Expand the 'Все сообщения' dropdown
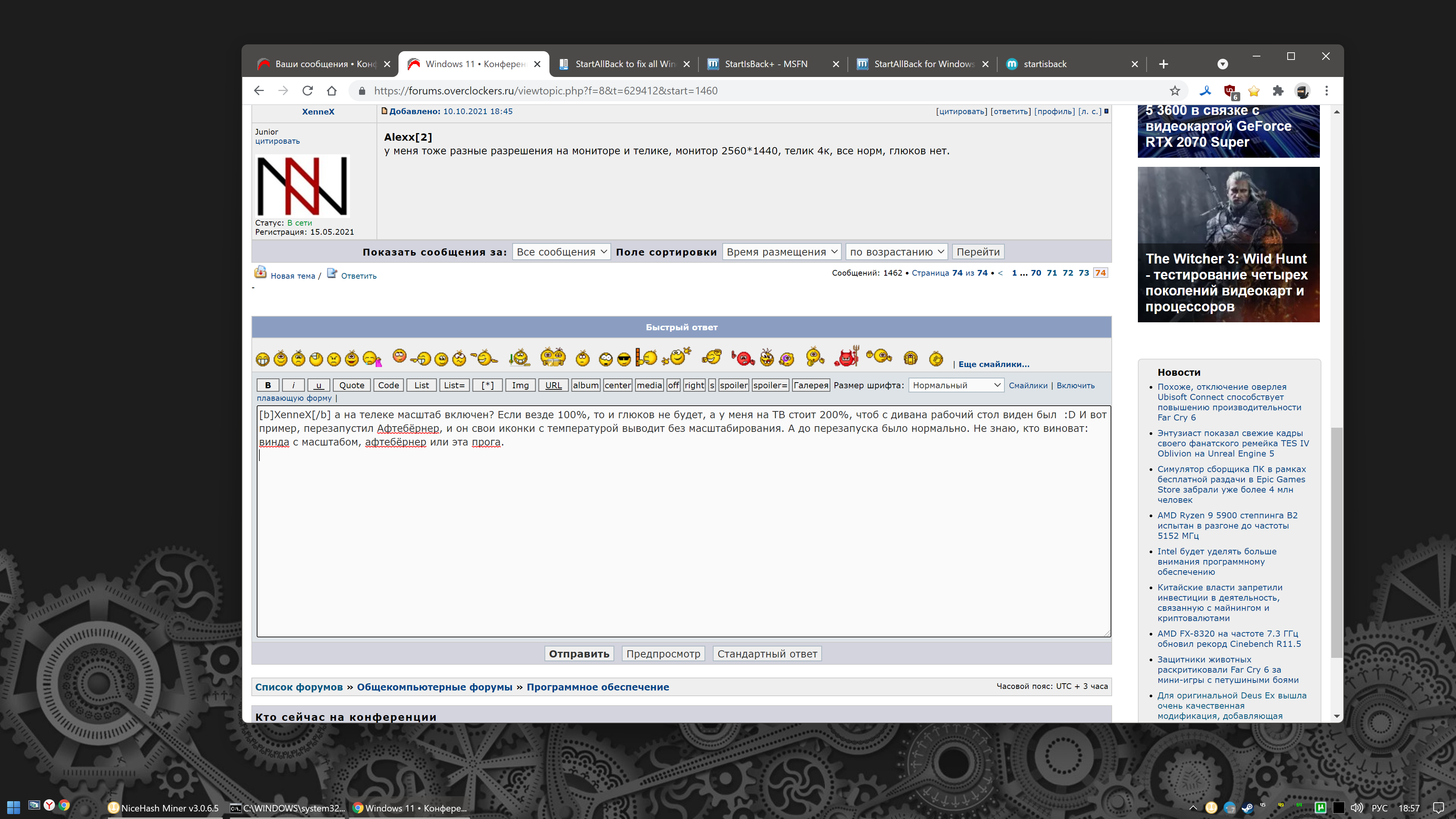The image size is (1456, 819). click(x=561, y=251)
